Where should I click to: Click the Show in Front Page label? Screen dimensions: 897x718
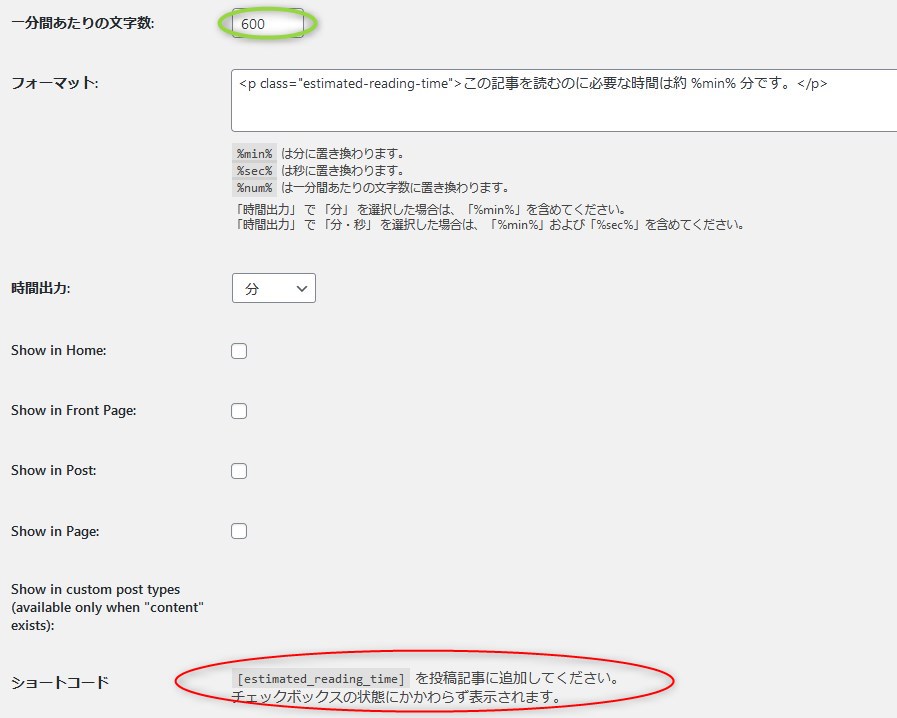coord(74,410)
